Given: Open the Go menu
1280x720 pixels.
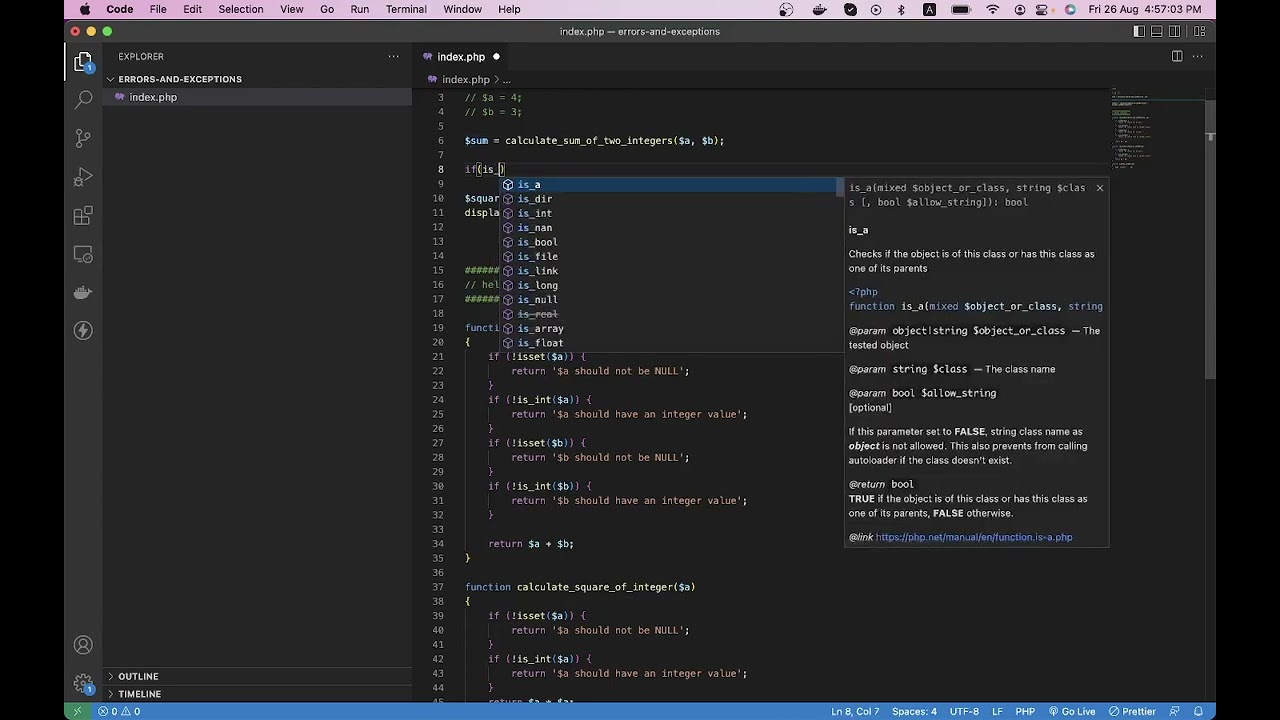Looking at the screenshot, I should [327, 9].
